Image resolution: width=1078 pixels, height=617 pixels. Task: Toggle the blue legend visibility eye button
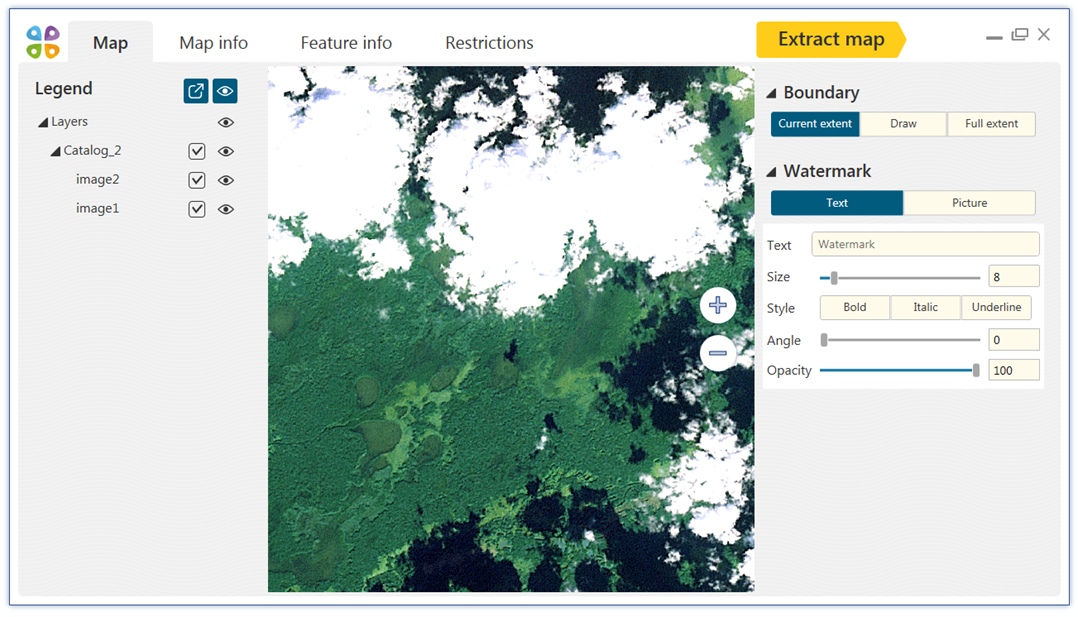[225, 91]
